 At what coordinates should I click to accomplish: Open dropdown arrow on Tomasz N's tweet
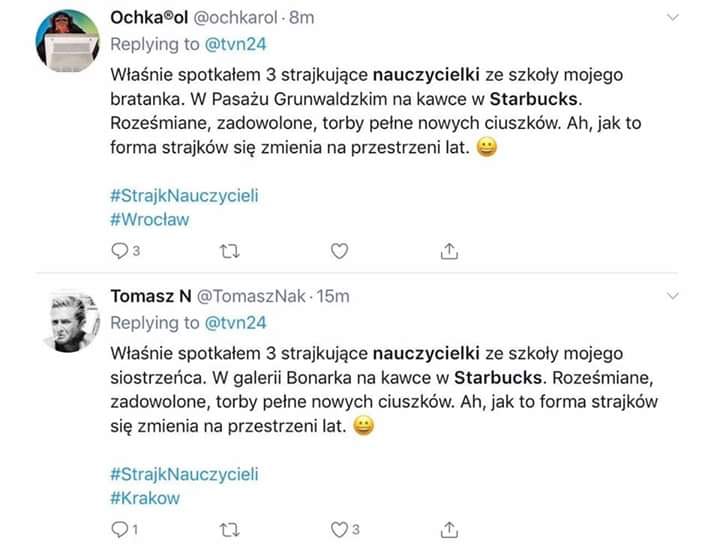tap(673, 297)
